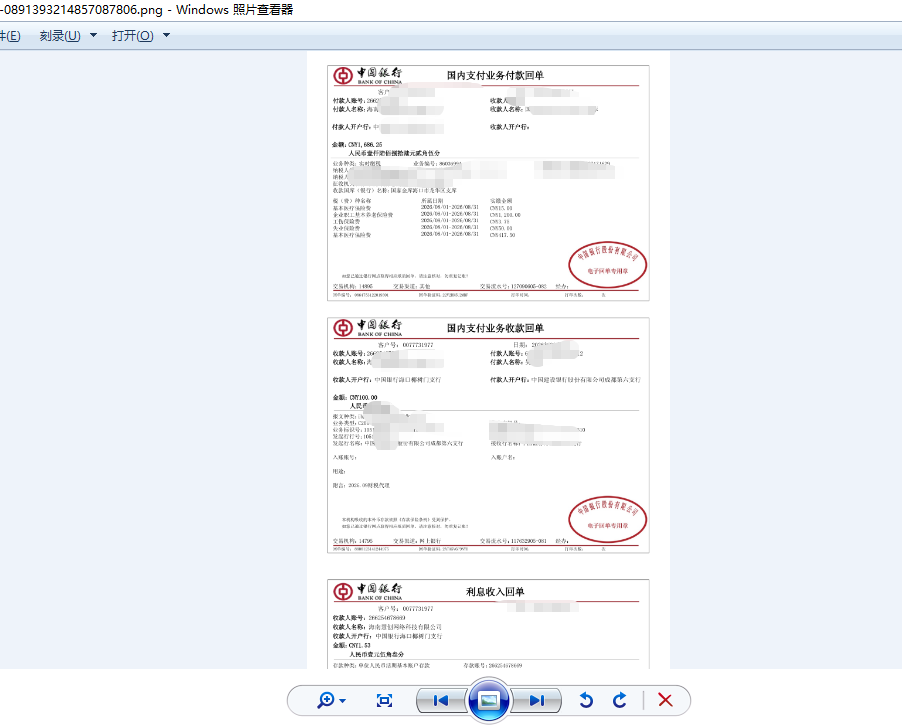Click the red seal on payment receipt
Viewport: 902px width, 725px height.
click(607, 265)
